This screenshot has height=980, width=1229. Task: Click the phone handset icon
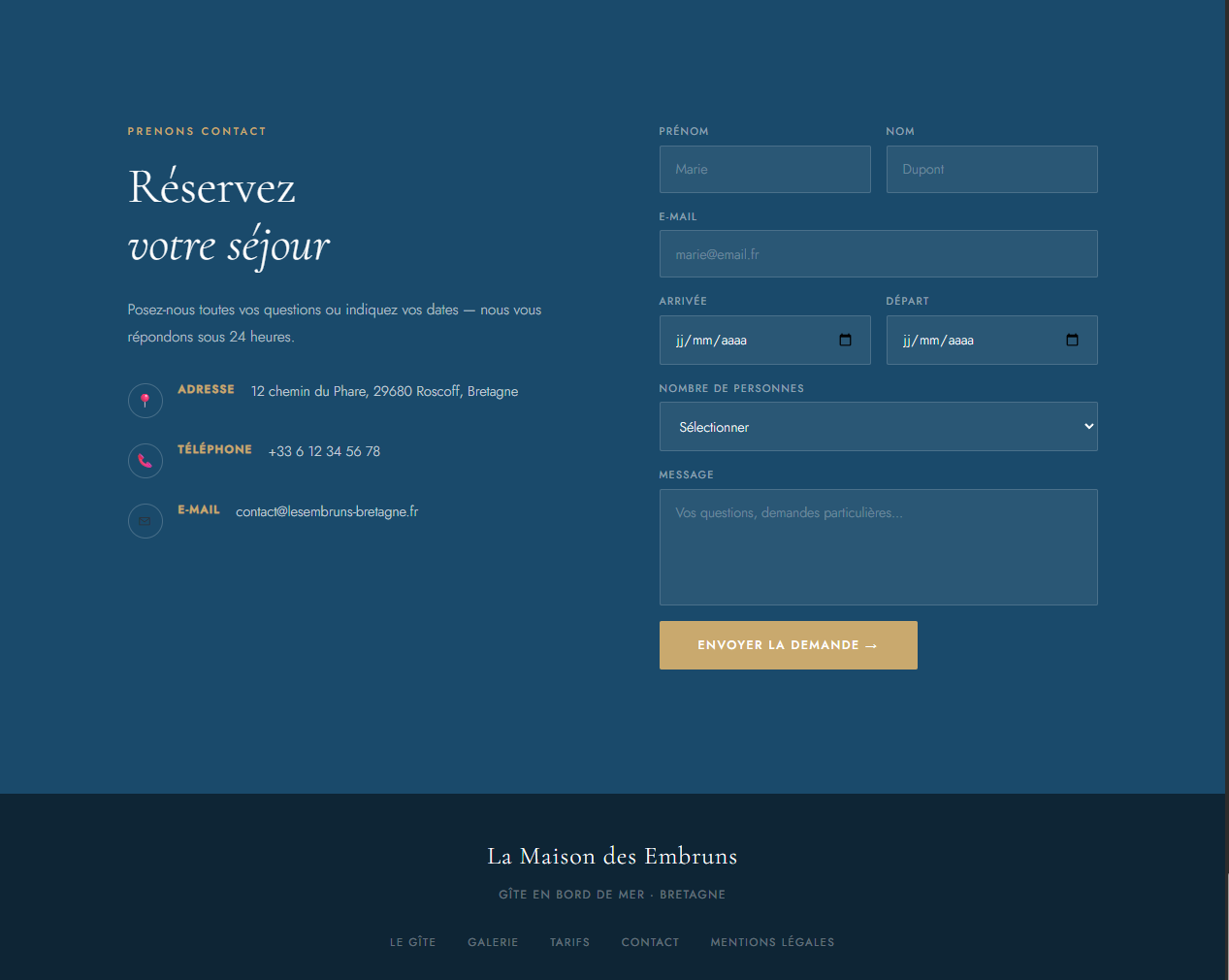pyautogui.click(x=146, y=460)
